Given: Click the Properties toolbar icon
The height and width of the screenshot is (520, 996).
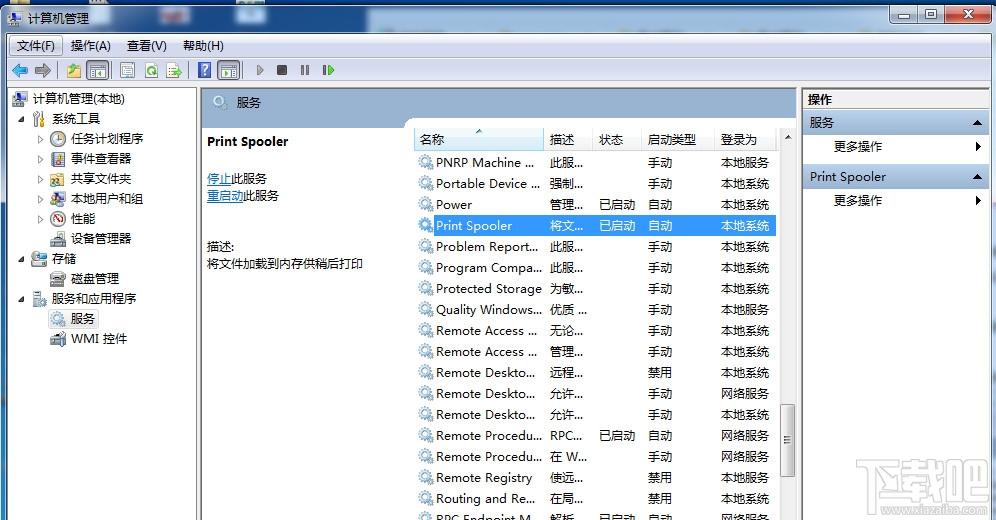Looking at the screenshot, I should coord(127,70).
